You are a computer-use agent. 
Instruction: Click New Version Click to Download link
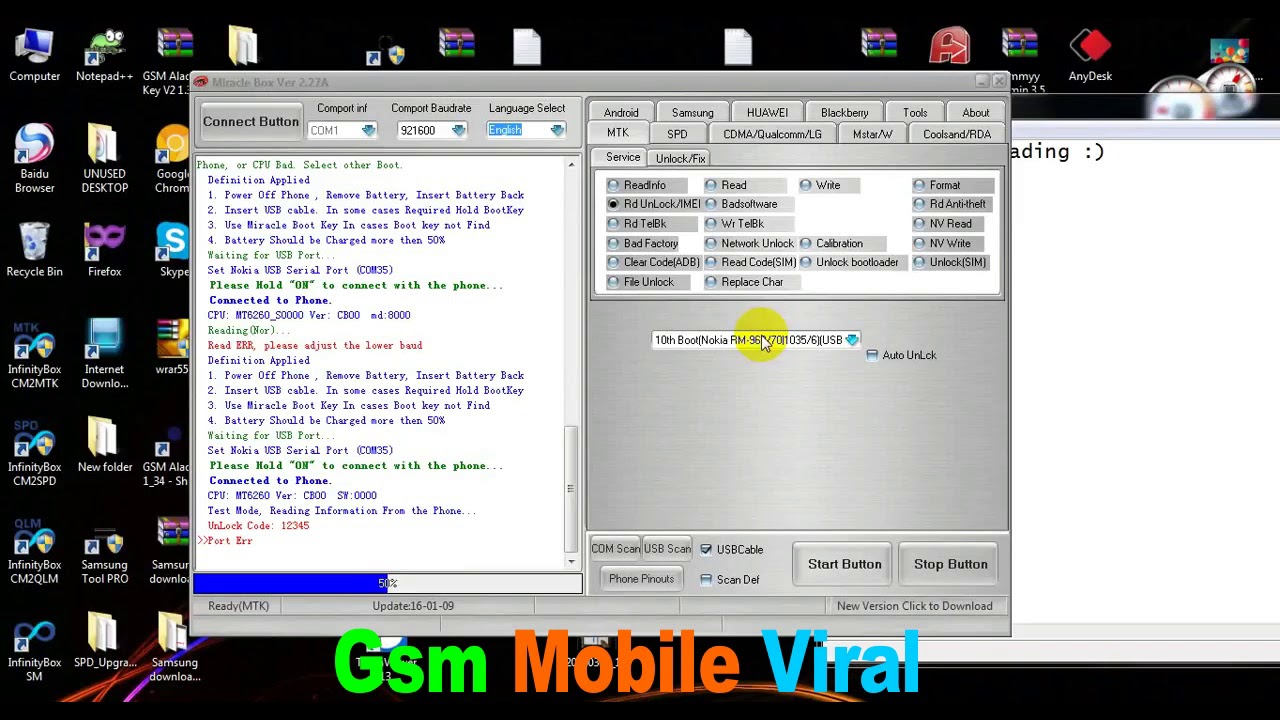pos(914,606)
